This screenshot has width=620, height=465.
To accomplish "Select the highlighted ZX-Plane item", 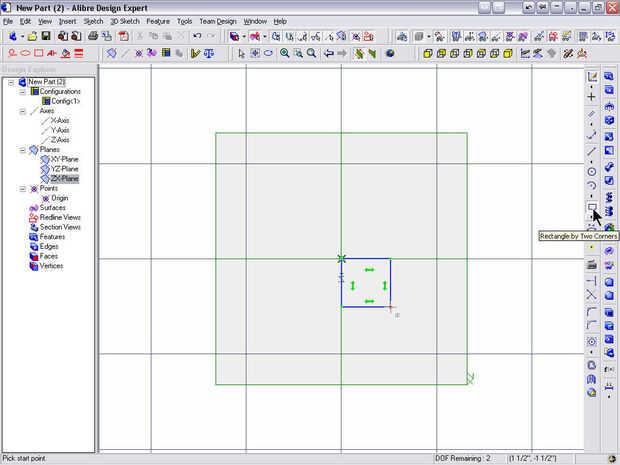I will pos(64,179).
